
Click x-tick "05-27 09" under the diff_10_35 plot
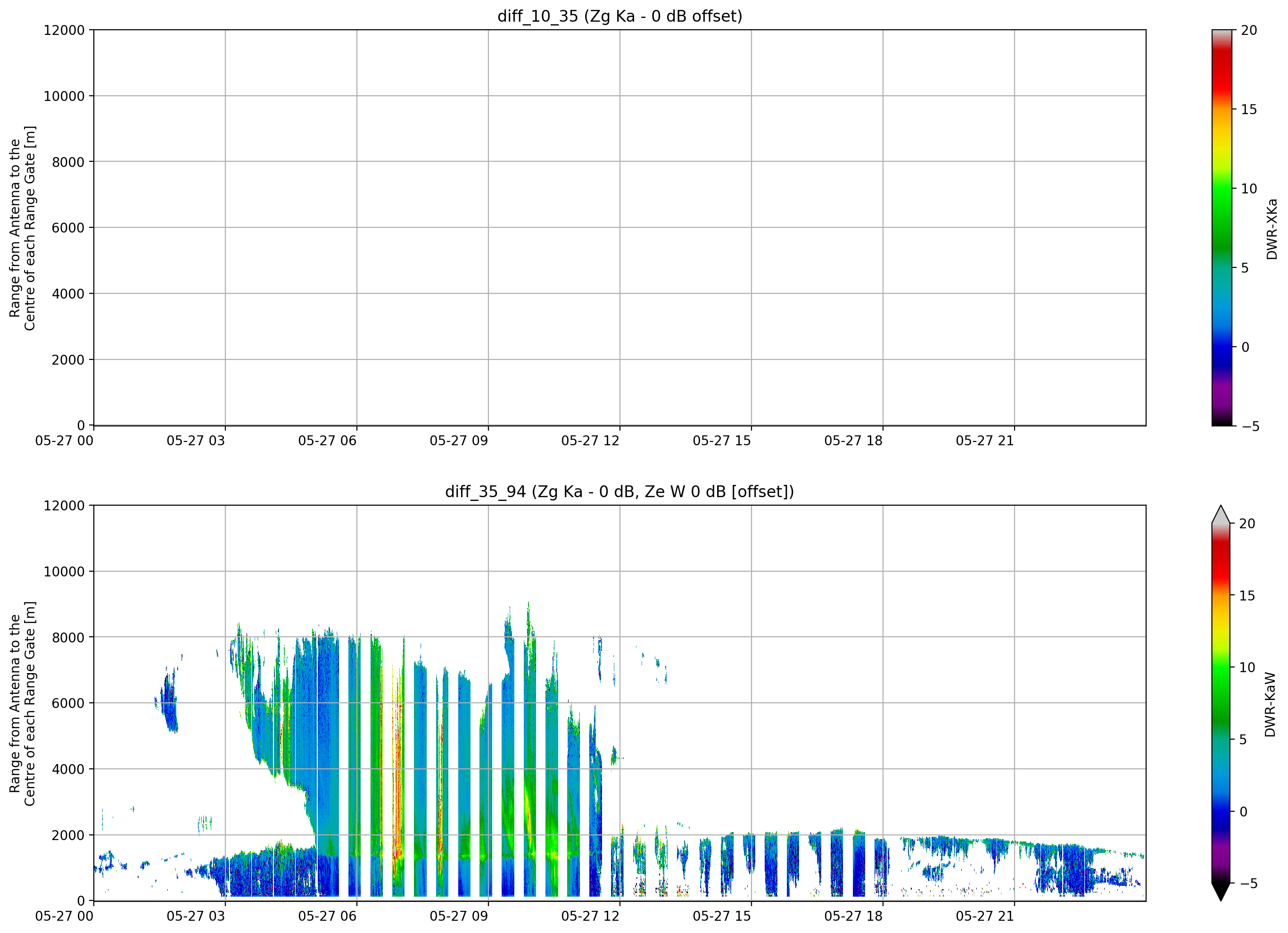pyautogui.click(x=459, y=441)
